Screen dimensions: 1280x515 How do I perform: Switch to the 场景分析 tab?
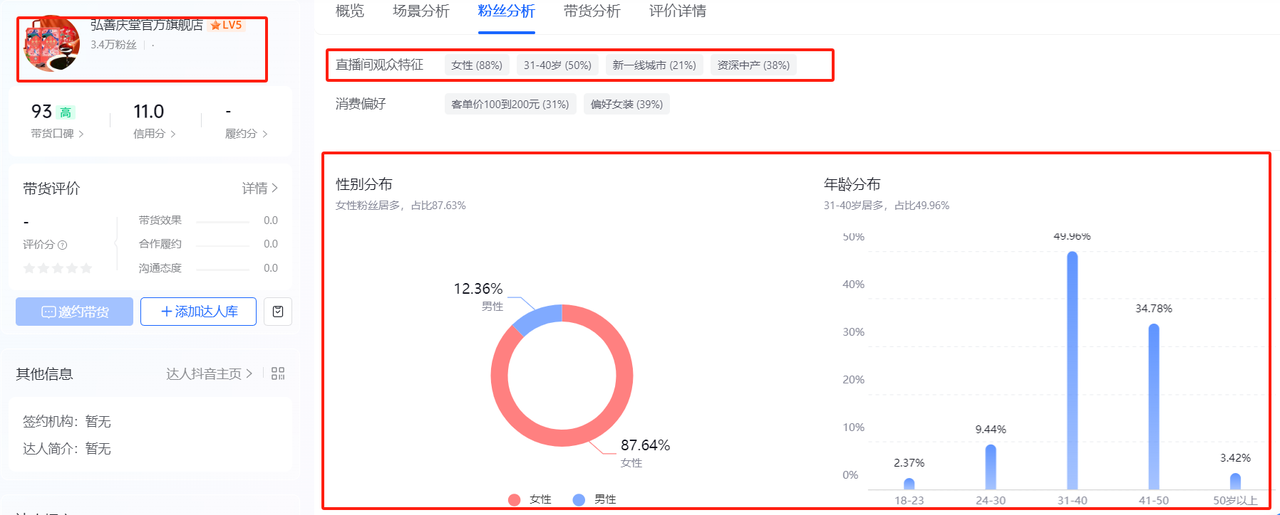coord(421,12)
